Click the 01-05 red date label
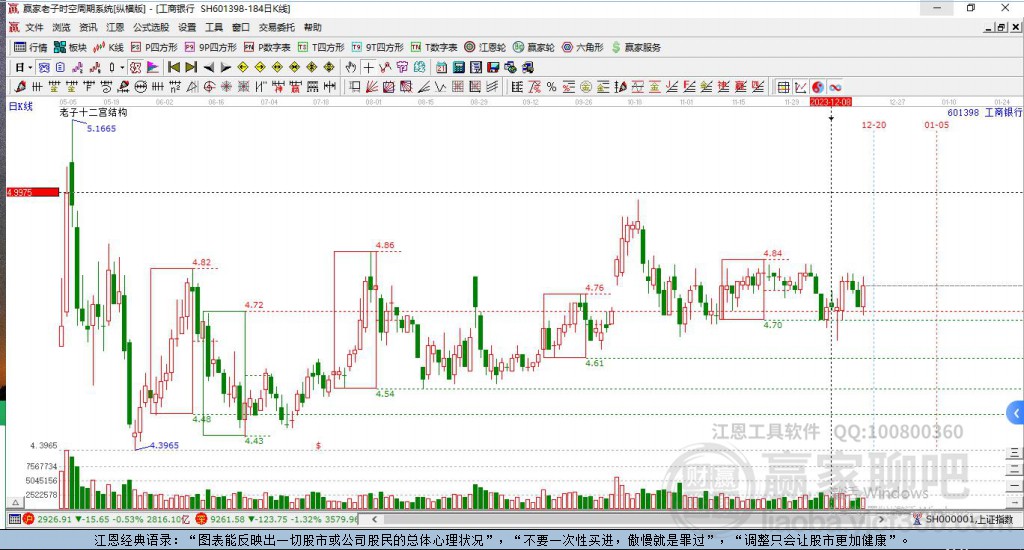The image size is (1024, 550). tap(936, 125)
